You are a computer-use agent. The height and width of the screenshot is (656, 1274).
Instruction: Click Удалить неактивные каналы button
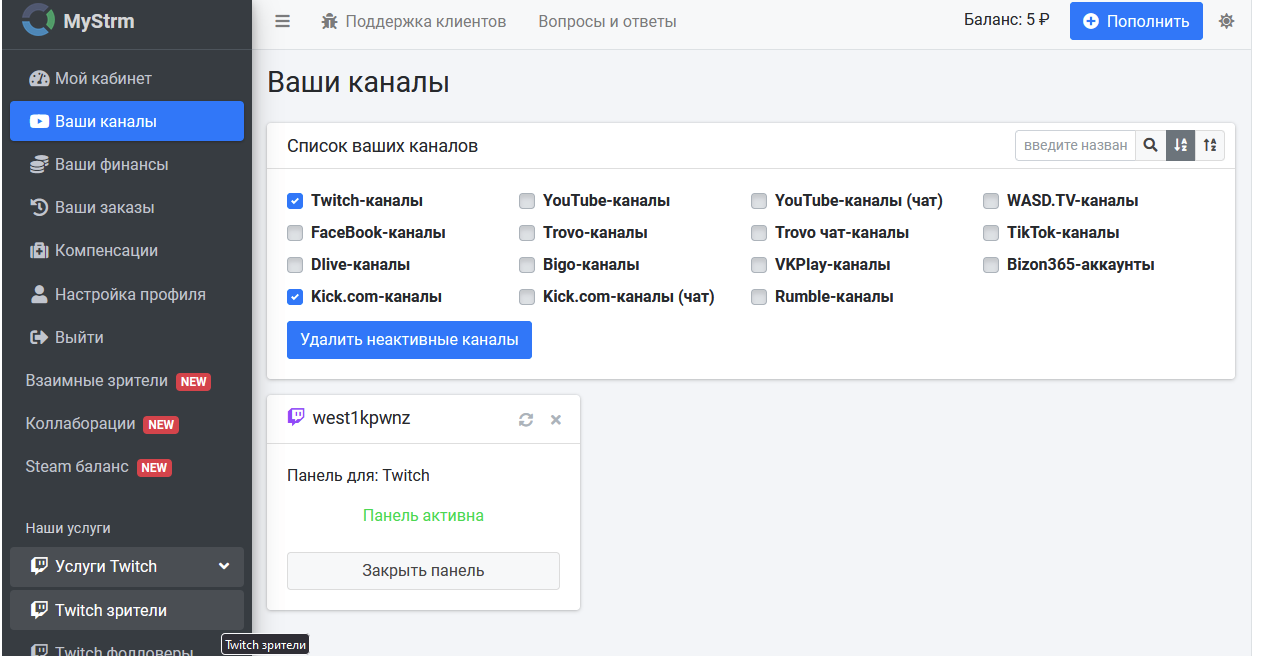click(x=409, y=340)
